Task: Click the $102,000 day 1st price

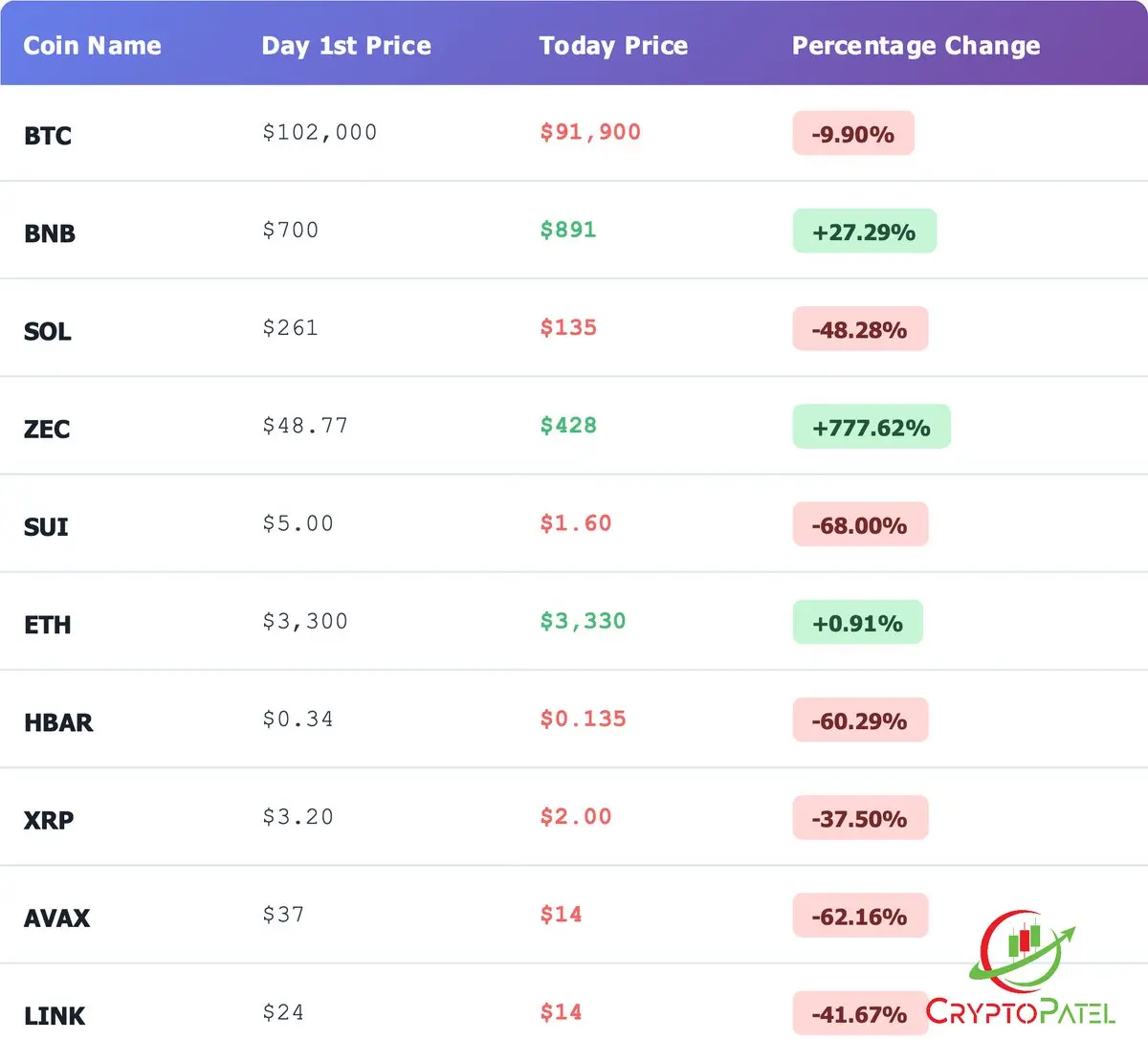Action: (x=320, y=132)
